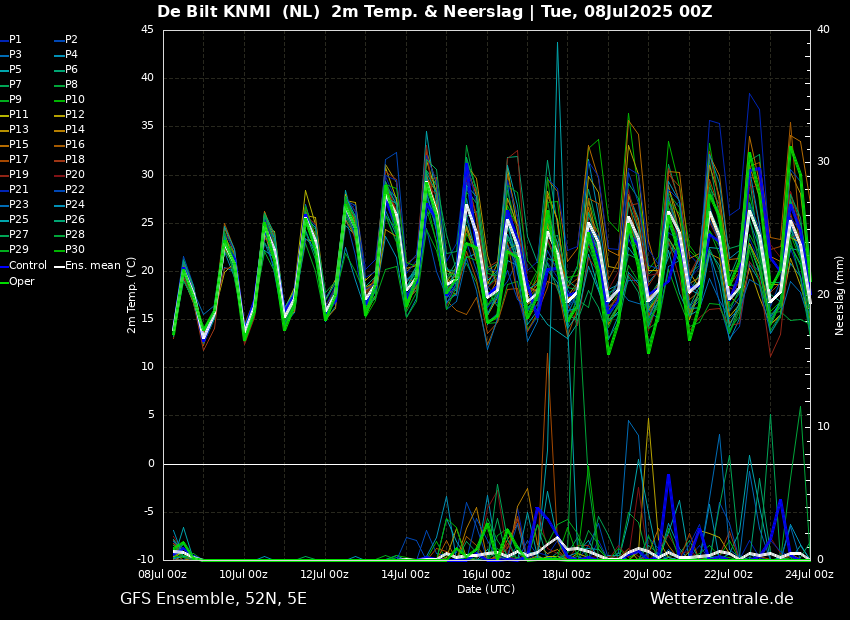Screen dimensions: 850x620
Task: Open the Wetterzentrale.de watermark link
Action: (721, 599)
